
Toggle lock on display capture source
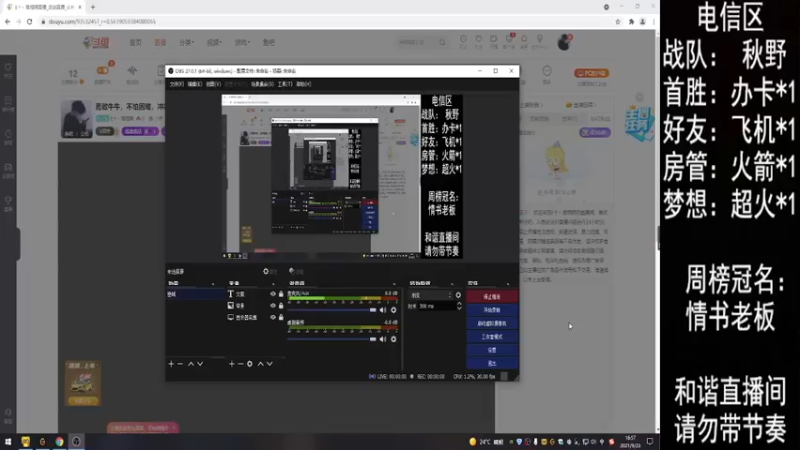pos(281,317)
